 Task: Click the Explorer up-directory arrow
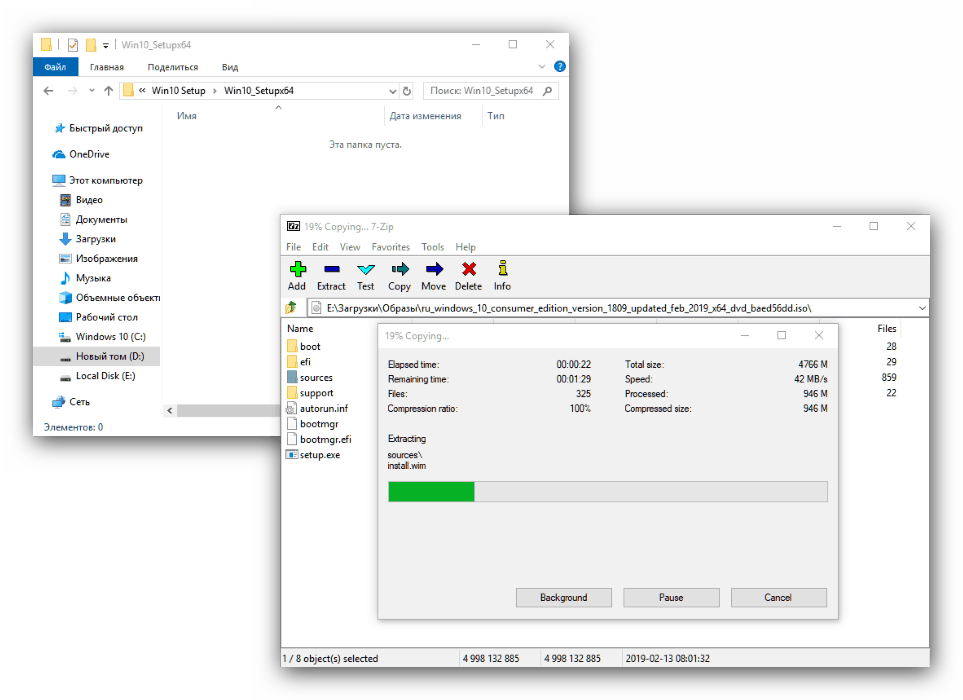109,91
